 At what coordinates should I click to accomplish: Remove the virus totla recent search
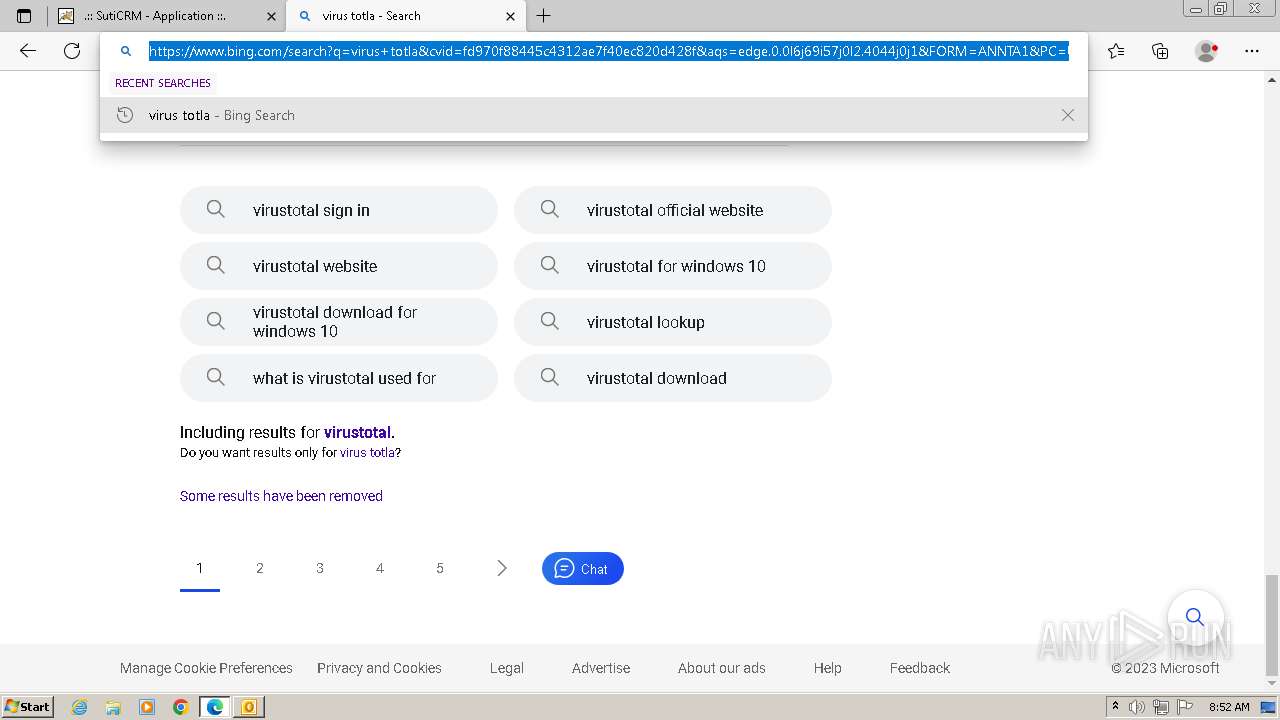pyautogui.click(x=1068, y=115)
